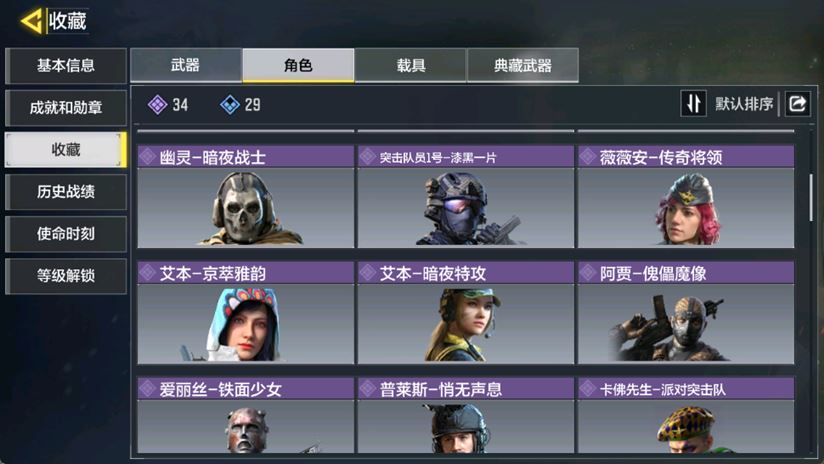
Task: Click diamond icon beside 阿贾-傀儡魔像
Action: [x=588, y=273]
